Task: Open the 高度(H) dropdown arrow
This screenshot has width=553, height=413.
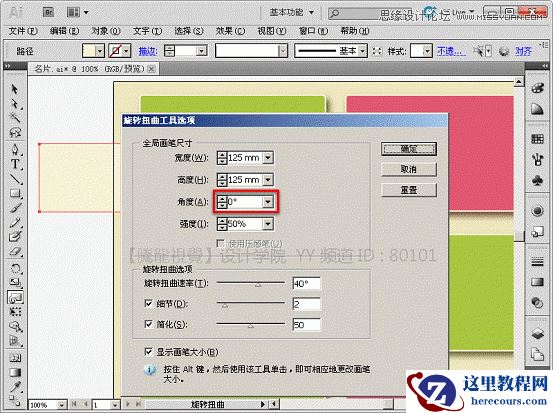Action: 268,180
